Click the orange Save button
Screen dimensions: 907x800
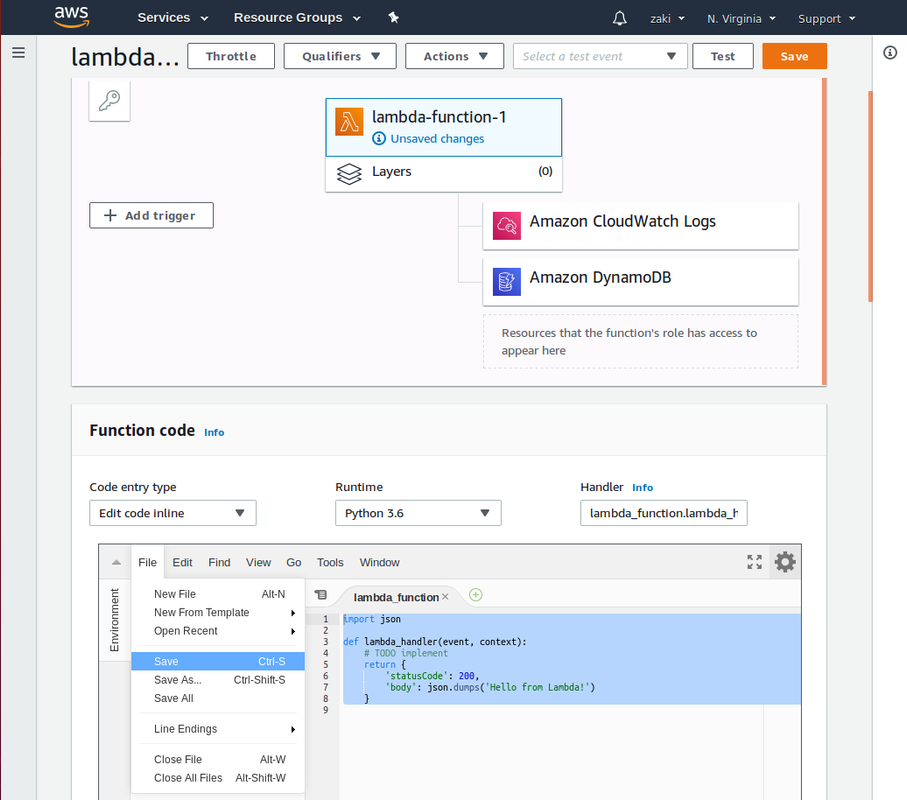[794, 56]
